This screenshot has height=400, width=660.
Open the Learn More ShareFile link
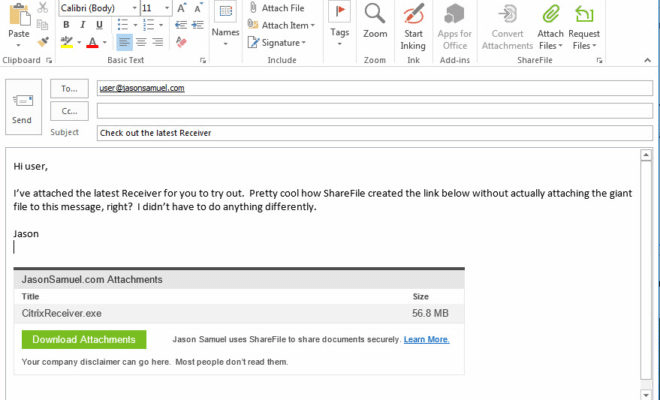(x=426, y=339)
